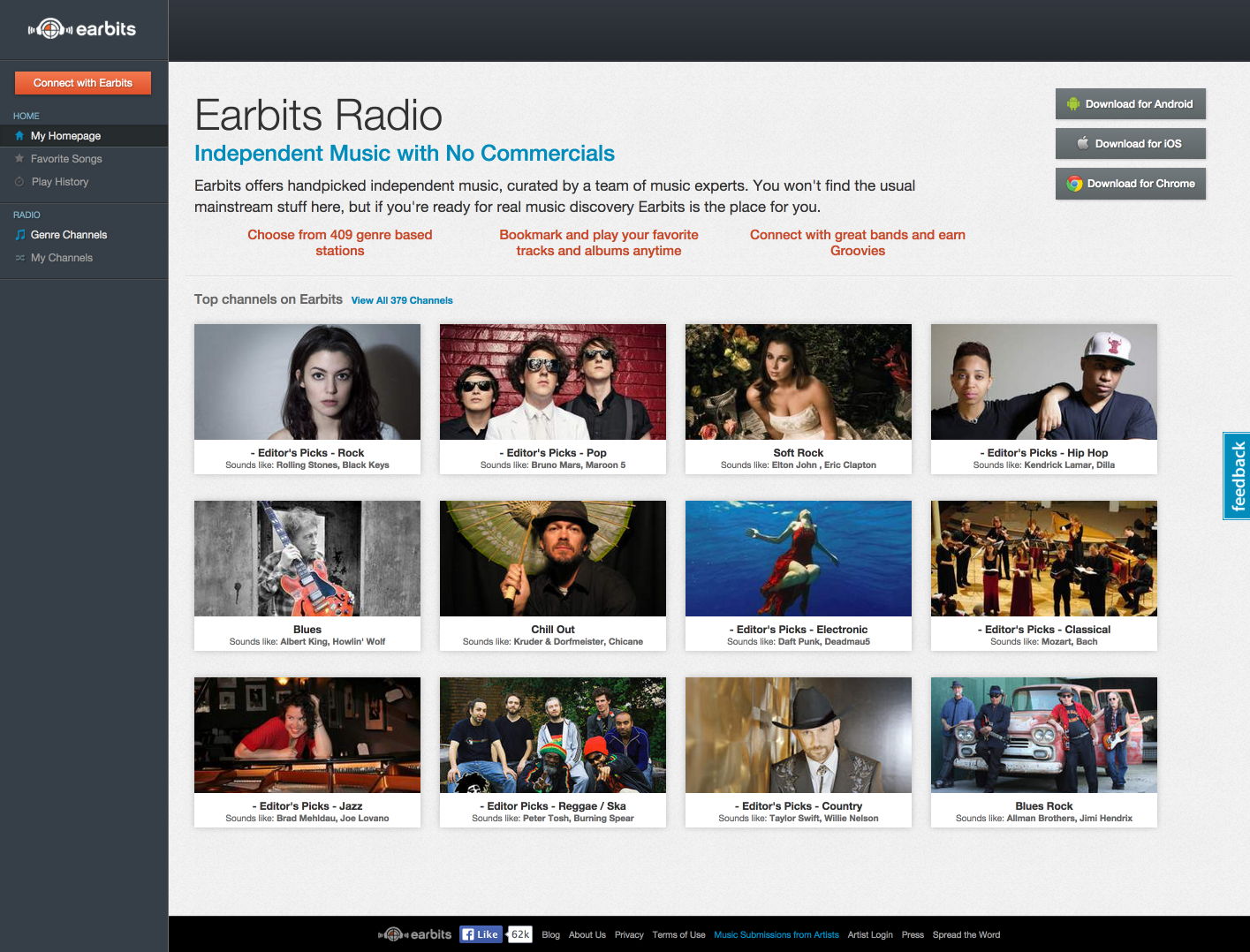Click the home icon beside My Homepage
This screenshot has height=952, width=1250.
pyautogui.click(x=19, y=136)
